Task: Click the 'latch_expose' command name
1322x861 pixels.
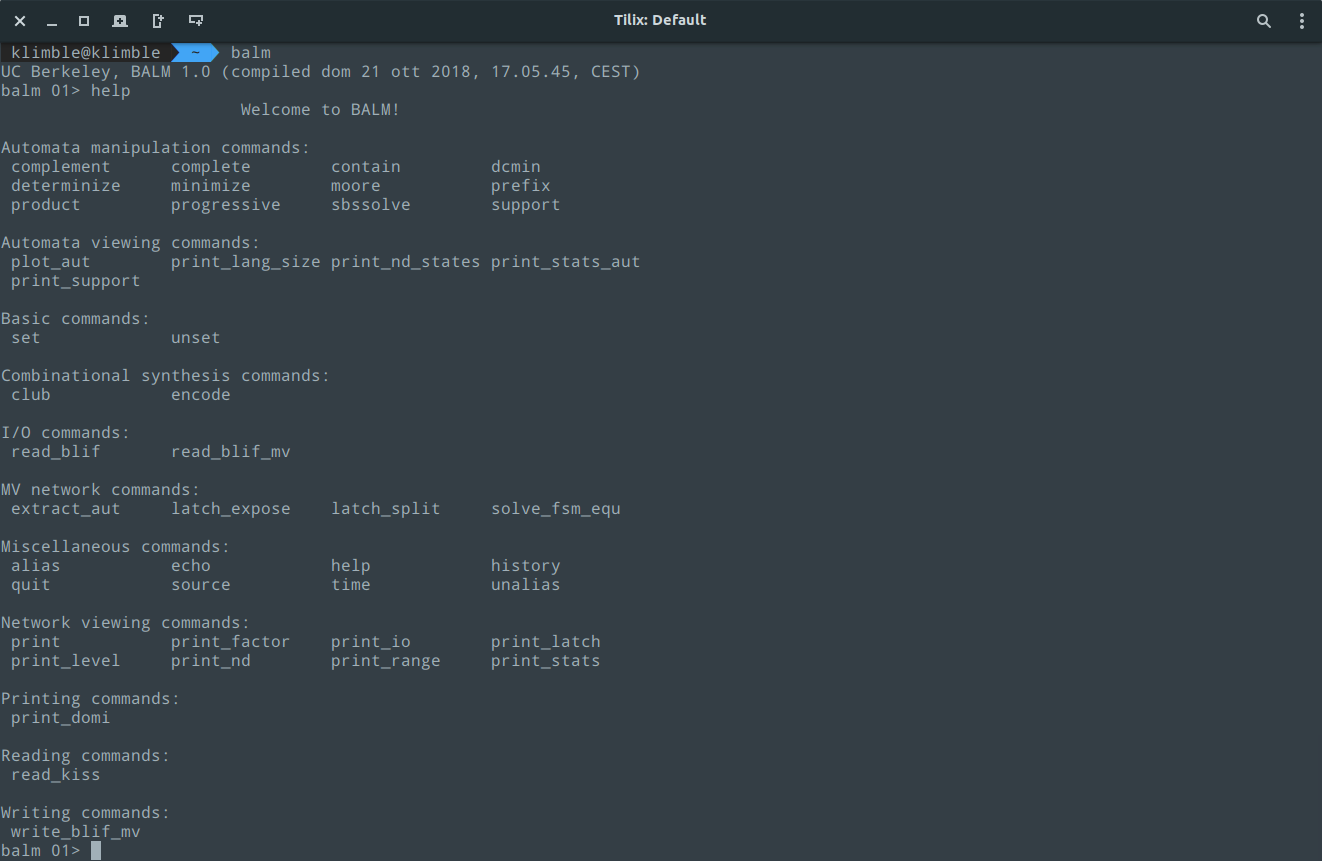Action: tap(231, 509)
